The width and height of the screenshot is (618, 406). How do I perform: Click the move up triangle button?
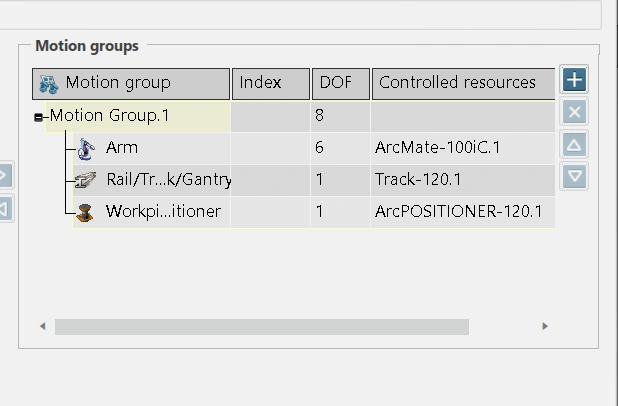coord(574,145)
